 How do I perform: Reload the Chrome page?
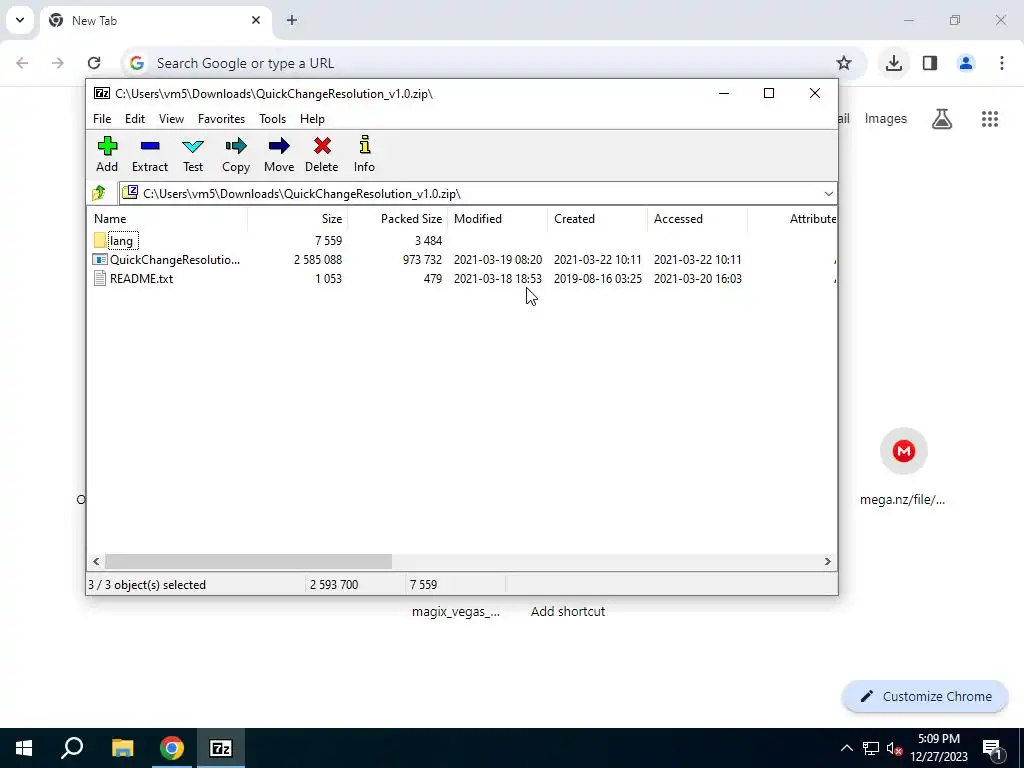94,63
